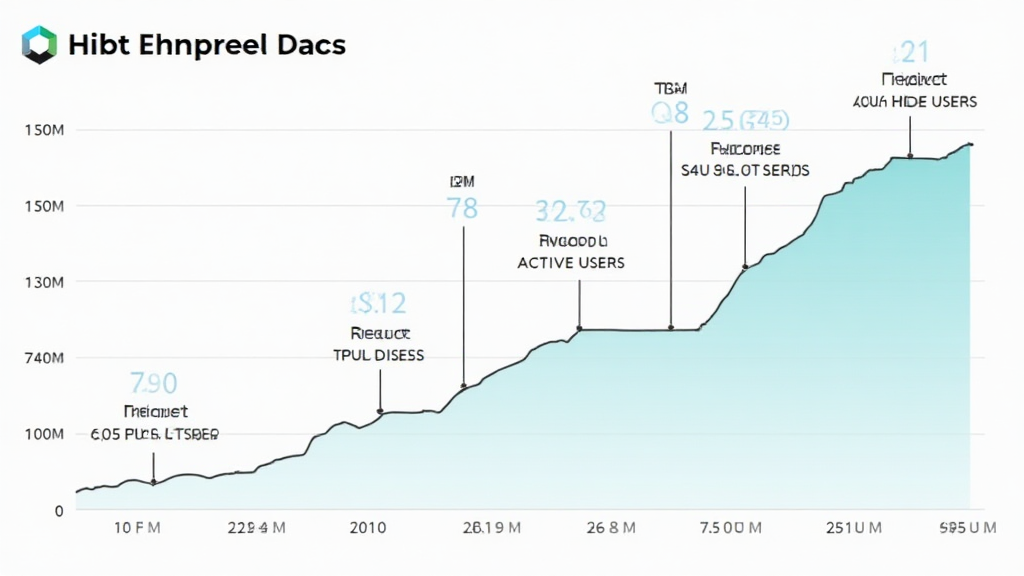Select the data point below the 7.90 annotation
Screen dimensions: 1024x576
(153, 482)
